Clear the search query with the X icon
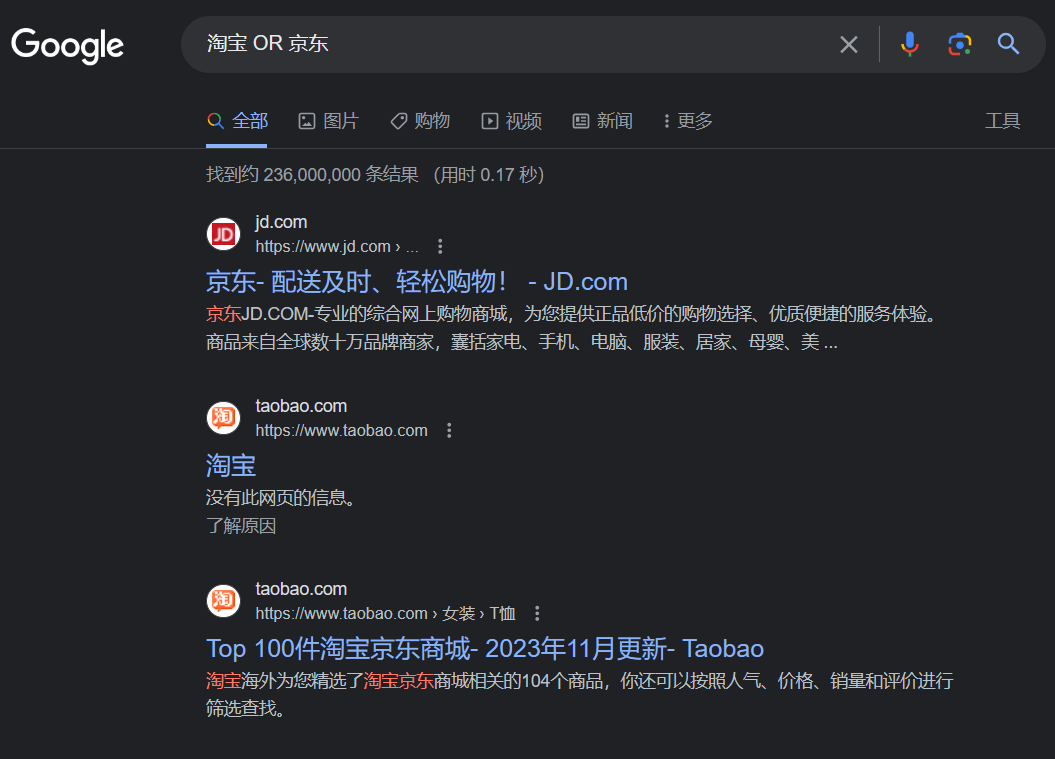Screen dimensions: 1055x759 click(x=848, y=44)
